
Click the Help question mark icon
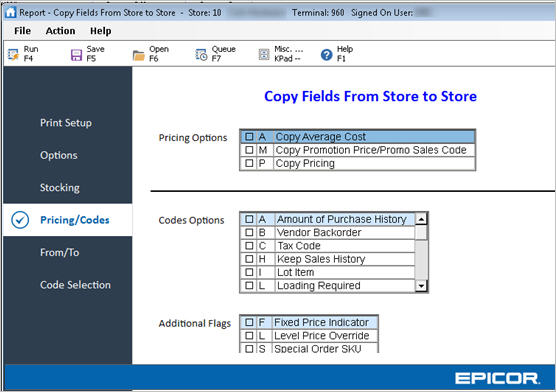327,55
